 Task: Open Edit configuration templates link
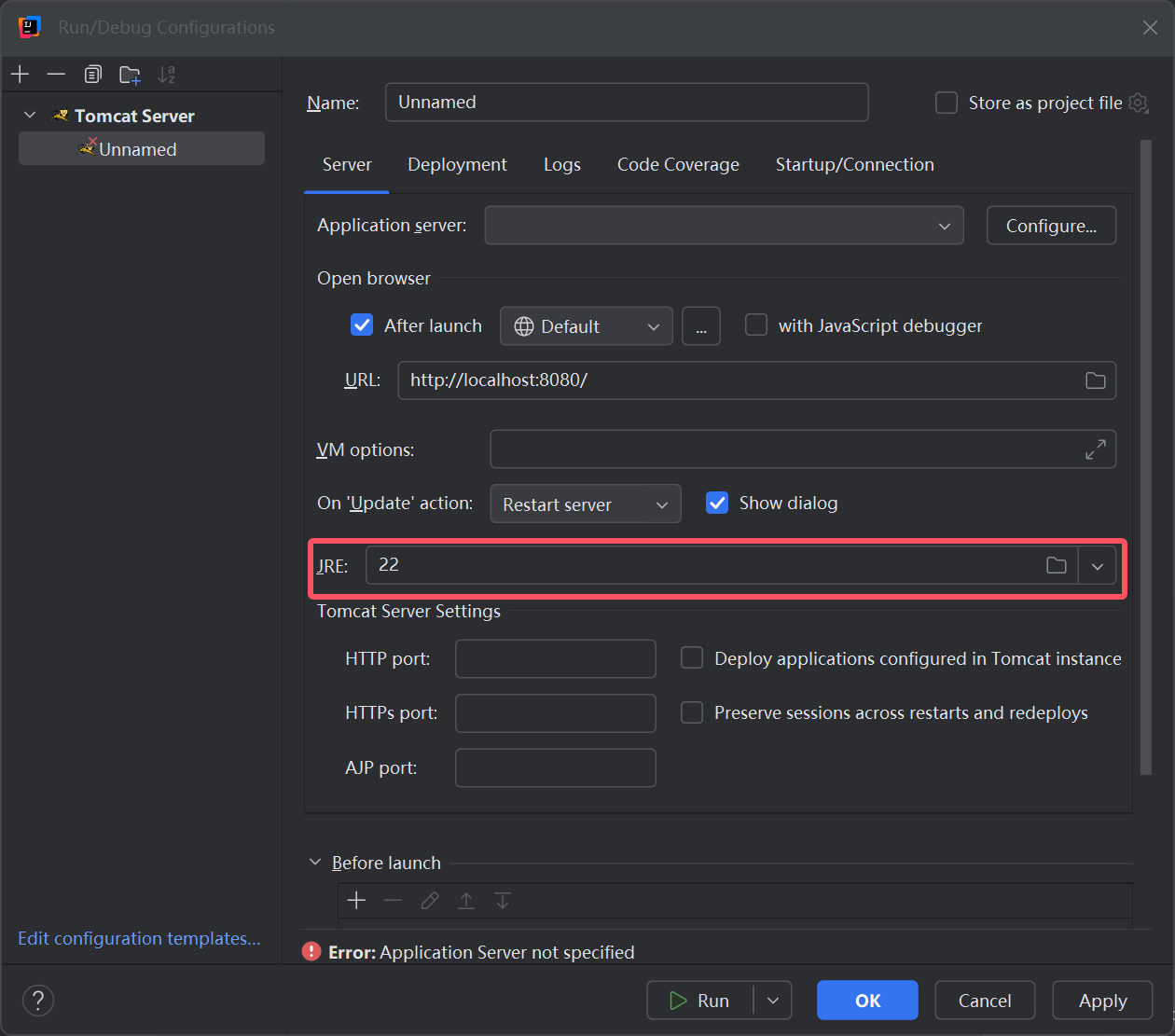[x=139, y=938]
